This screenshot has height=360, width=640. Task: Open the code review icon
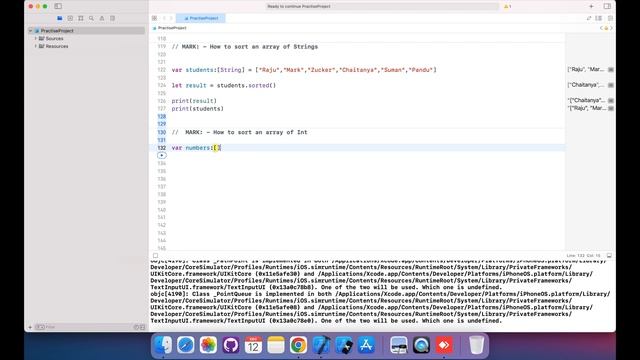tap(589, 18)
